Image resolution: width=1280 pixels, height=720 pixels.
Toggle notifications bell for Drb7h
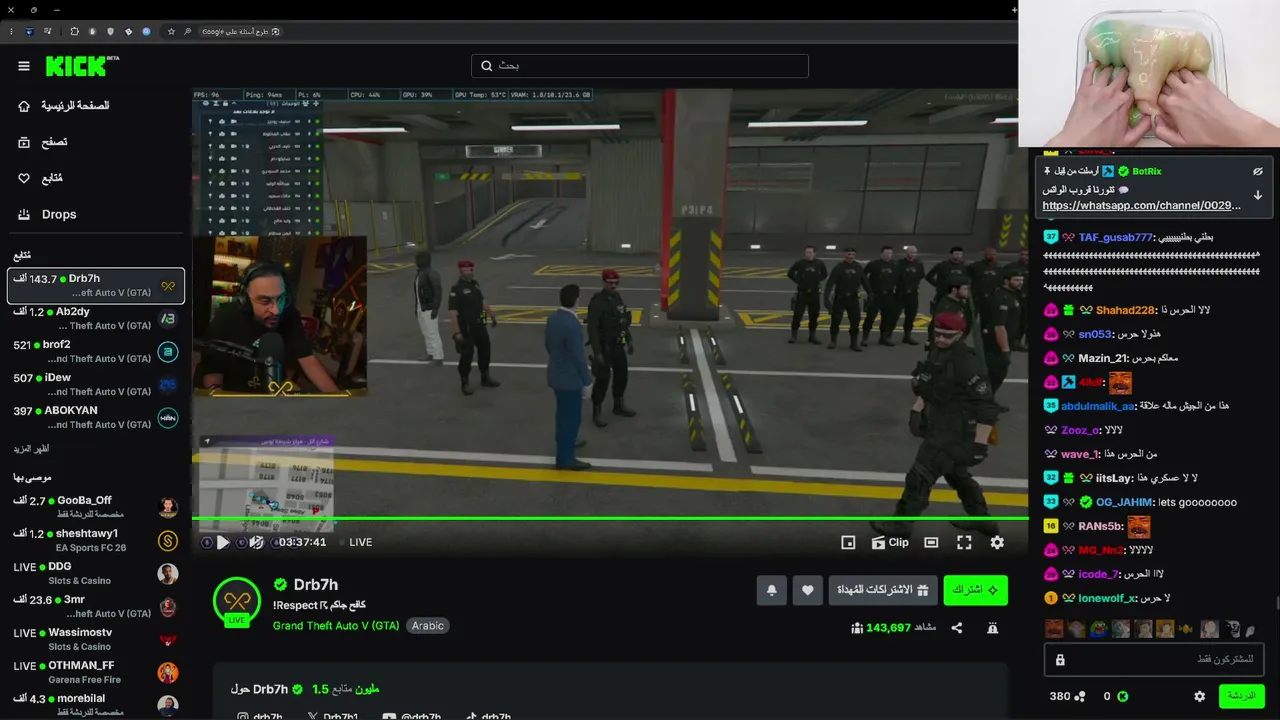[x=771, y=590]
